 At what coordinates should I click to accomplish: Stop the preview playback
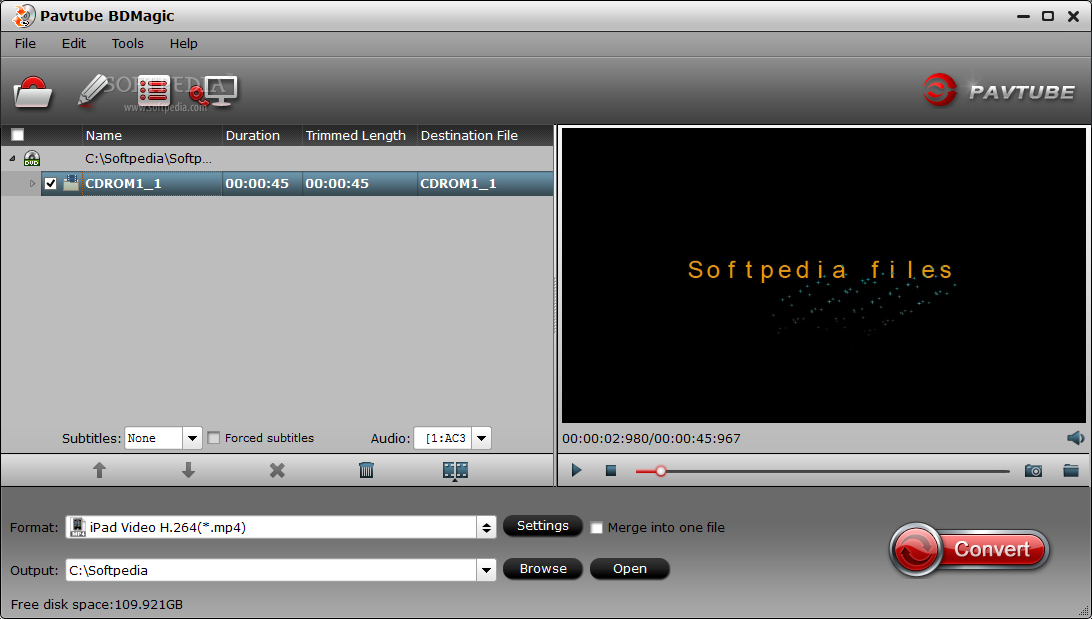611,471
